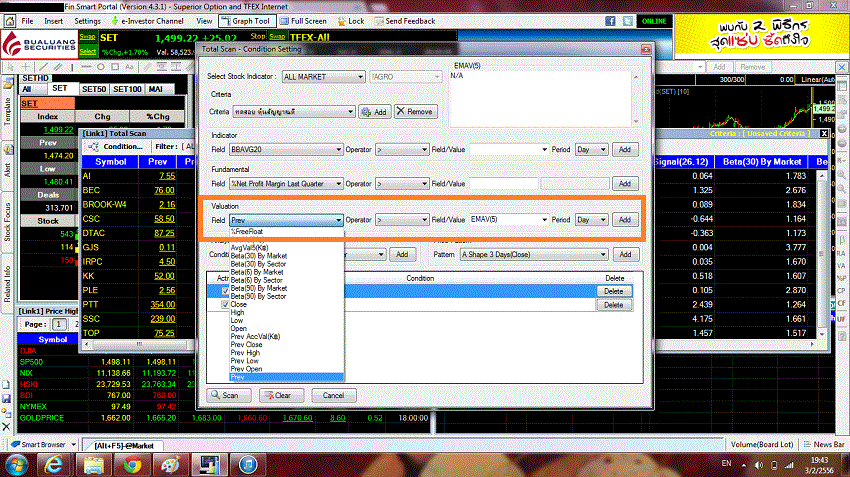This screenshot has height=477, width=850.
Task: Open the Twitter icon link
Action: (627, 21)
